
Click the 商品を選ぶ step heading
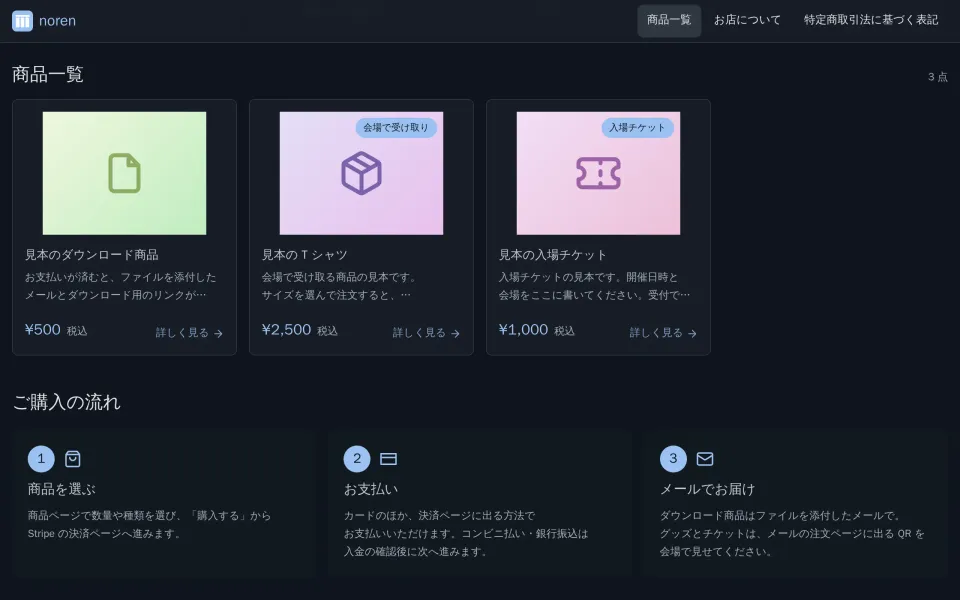pyautogui.click(x=62, y=489)
